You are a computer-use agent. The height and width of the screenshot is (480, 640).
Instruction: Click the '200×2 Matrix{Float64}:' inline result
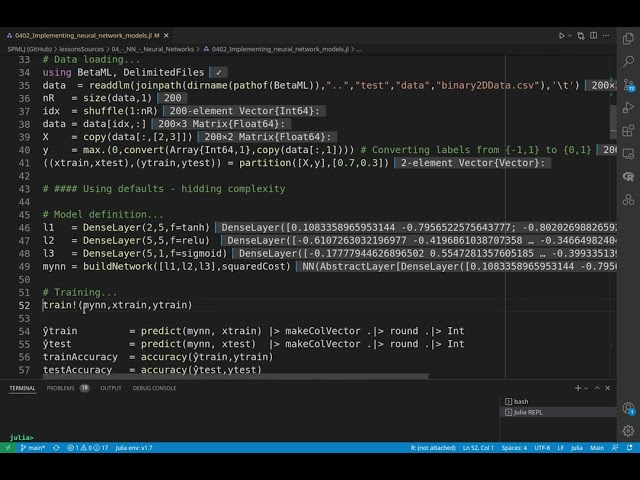(x=267, y=137)
